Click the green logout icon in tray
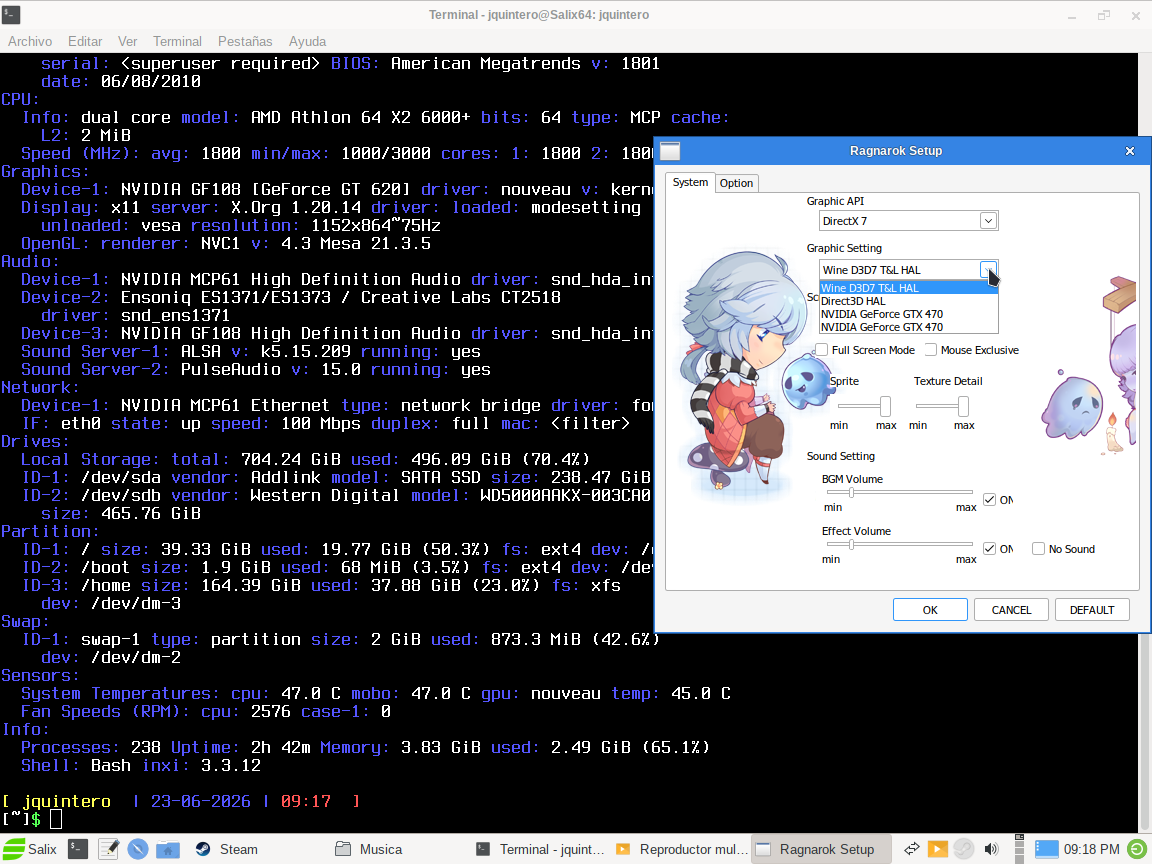The image size is (1152, 864). [x=1137, y=849]
